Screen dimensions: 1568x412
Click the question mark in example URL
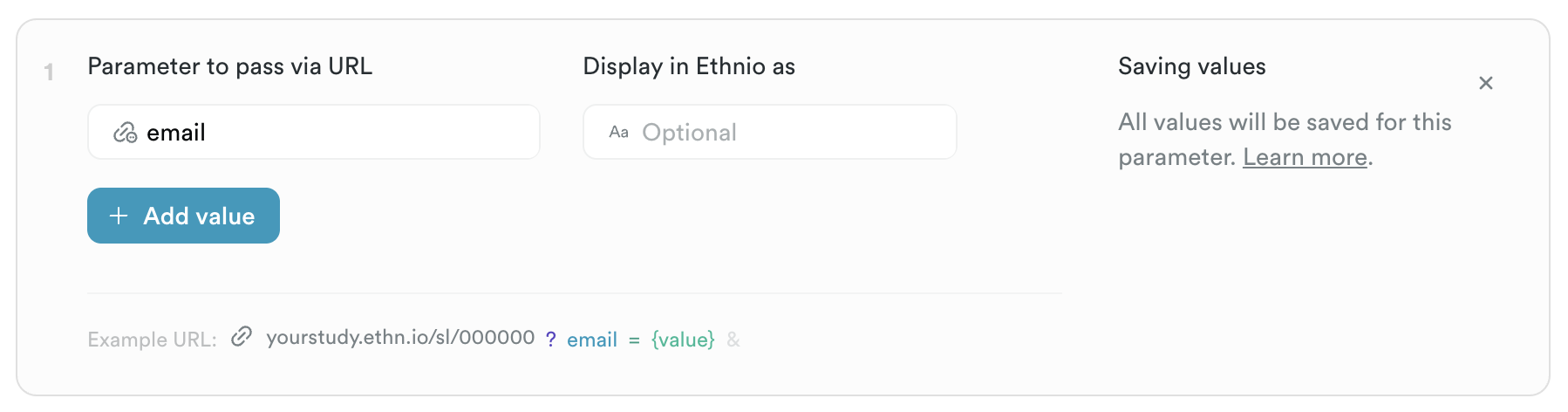pyautogui.click(x=550, y=340)
